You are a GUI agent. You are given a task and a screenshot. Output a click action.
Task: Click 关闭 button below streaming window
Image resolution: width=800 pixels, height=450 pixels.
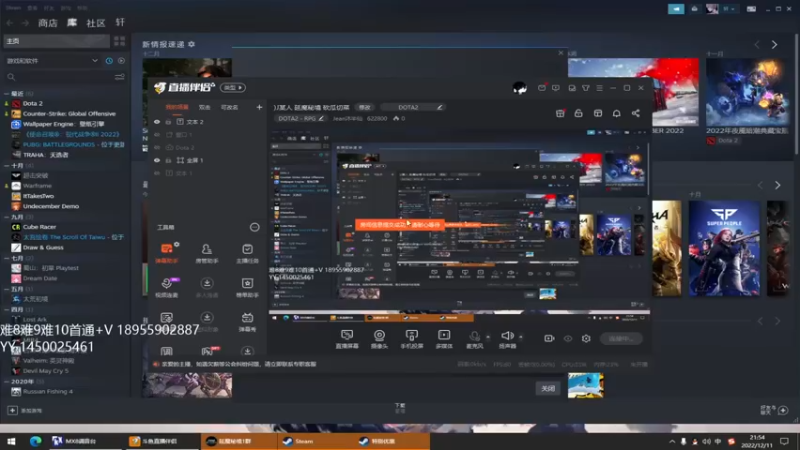547,388
